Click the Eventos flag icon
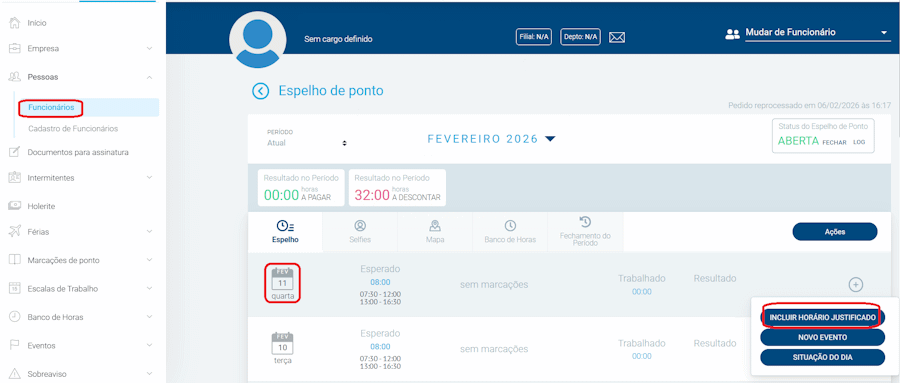This screenshot has width=900, height=383. click(x=15, y=345)
